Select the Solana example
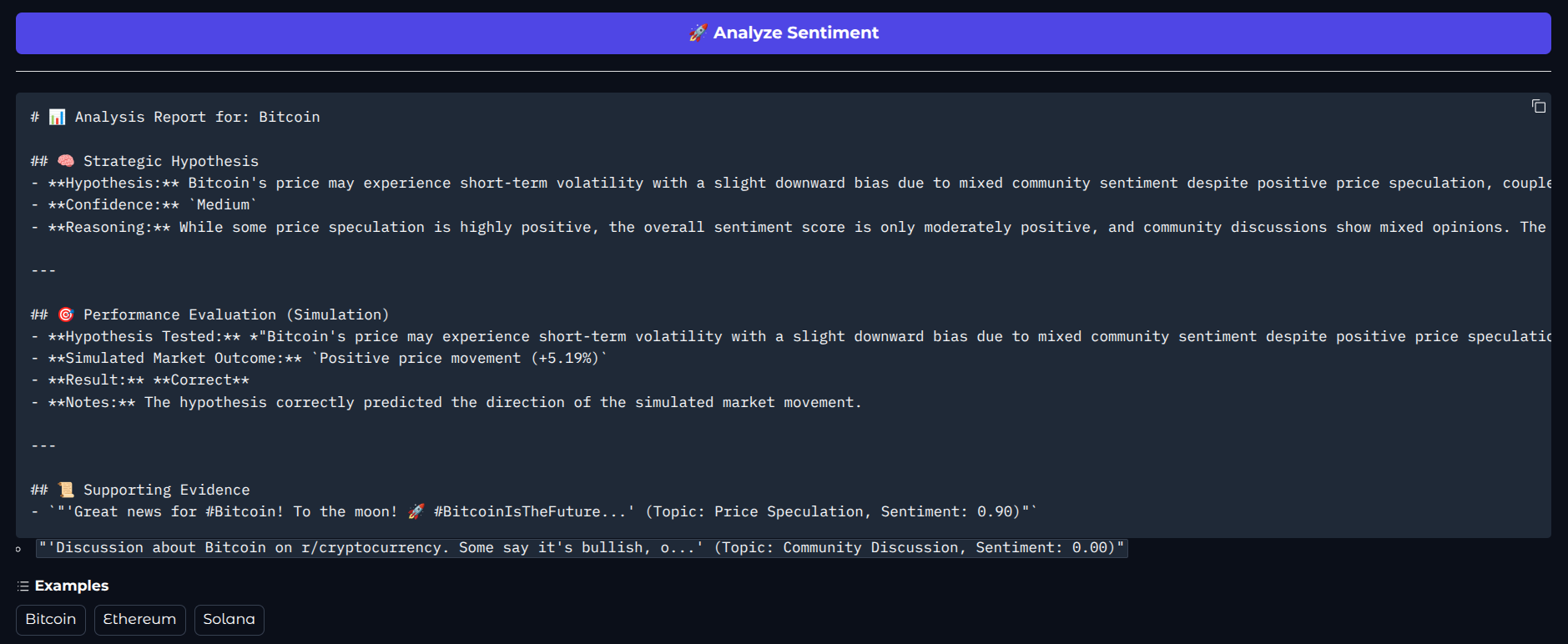1568x644 pixels. (x=229, y=620)
